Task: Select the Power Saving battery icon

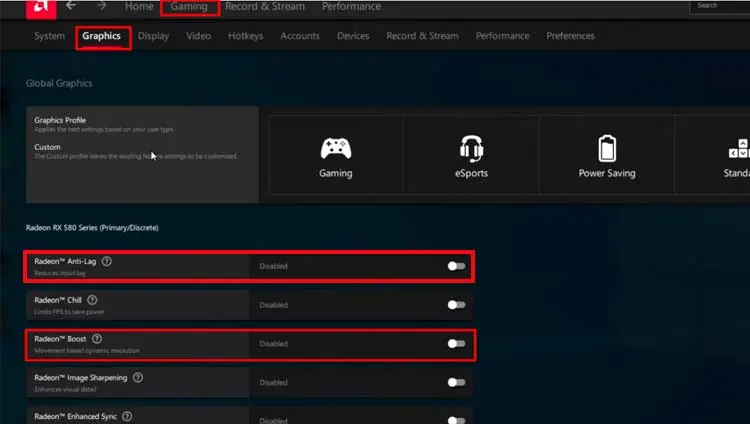Action: coord(607,148)
